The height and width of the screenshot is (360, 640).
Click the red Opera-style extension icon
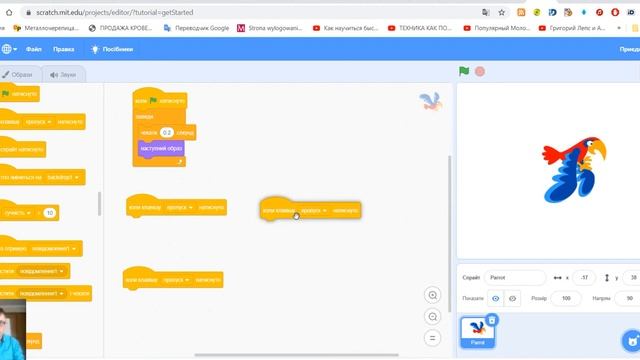pyautogui.click(x=615, y=12)
